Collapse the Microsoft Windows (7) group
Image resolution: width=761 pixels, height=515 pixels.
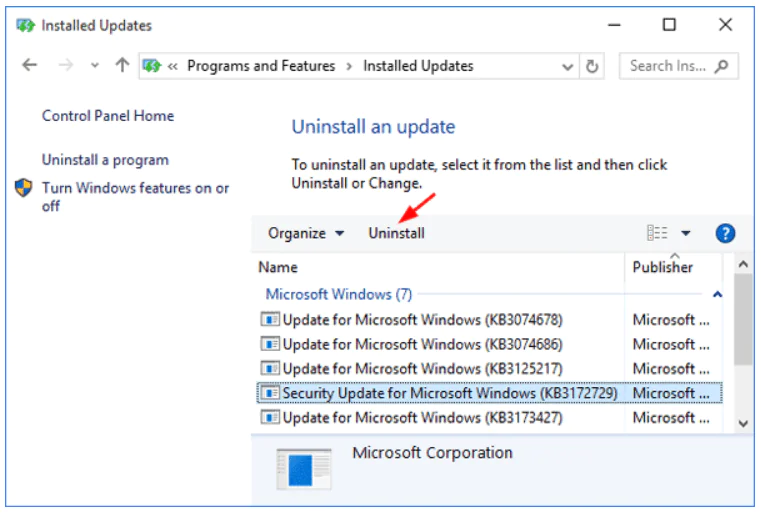[717, 295]
